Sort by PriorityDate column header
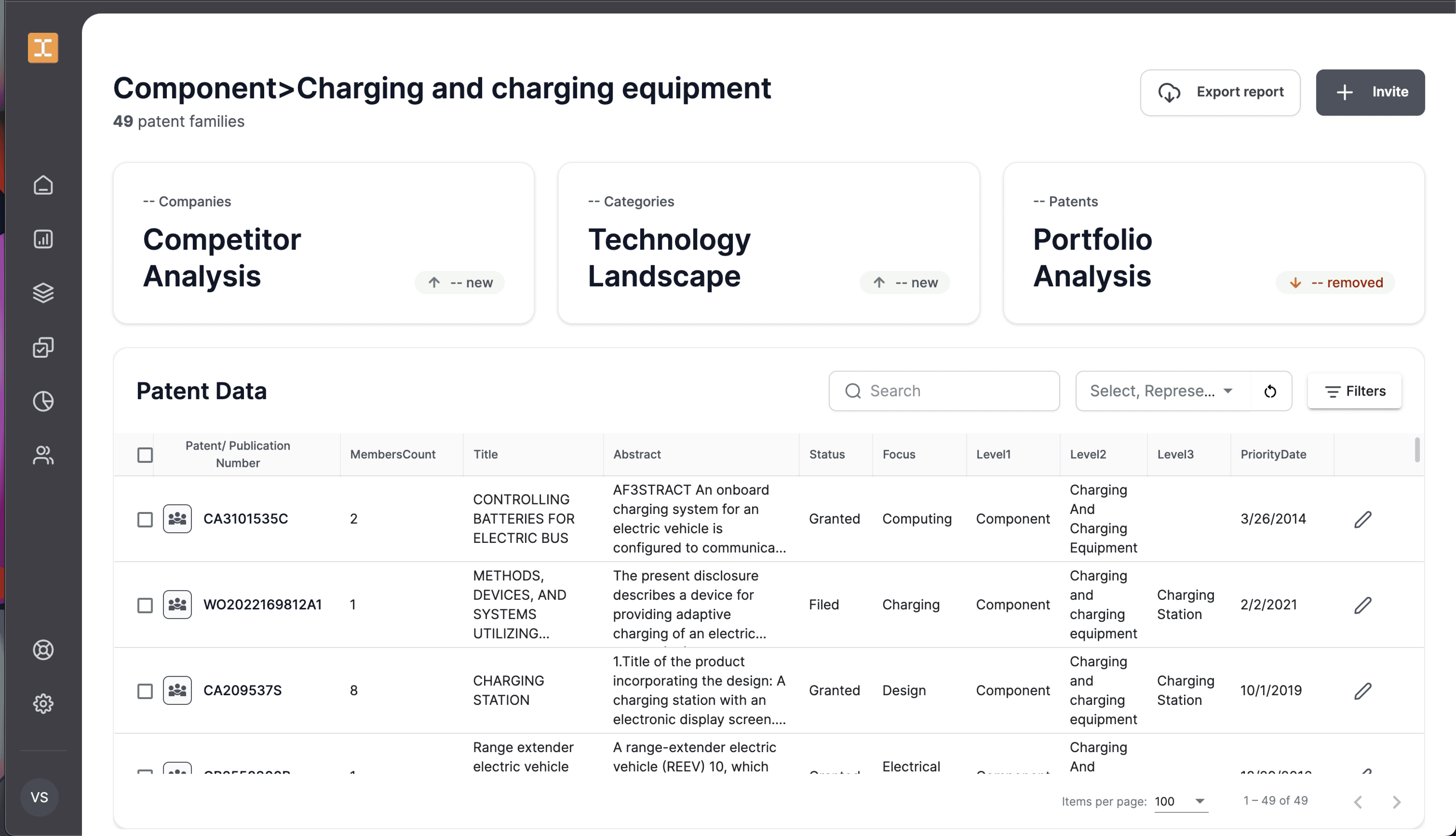This screenshot has width=1456, height=836. click(x=1273, y=454)
